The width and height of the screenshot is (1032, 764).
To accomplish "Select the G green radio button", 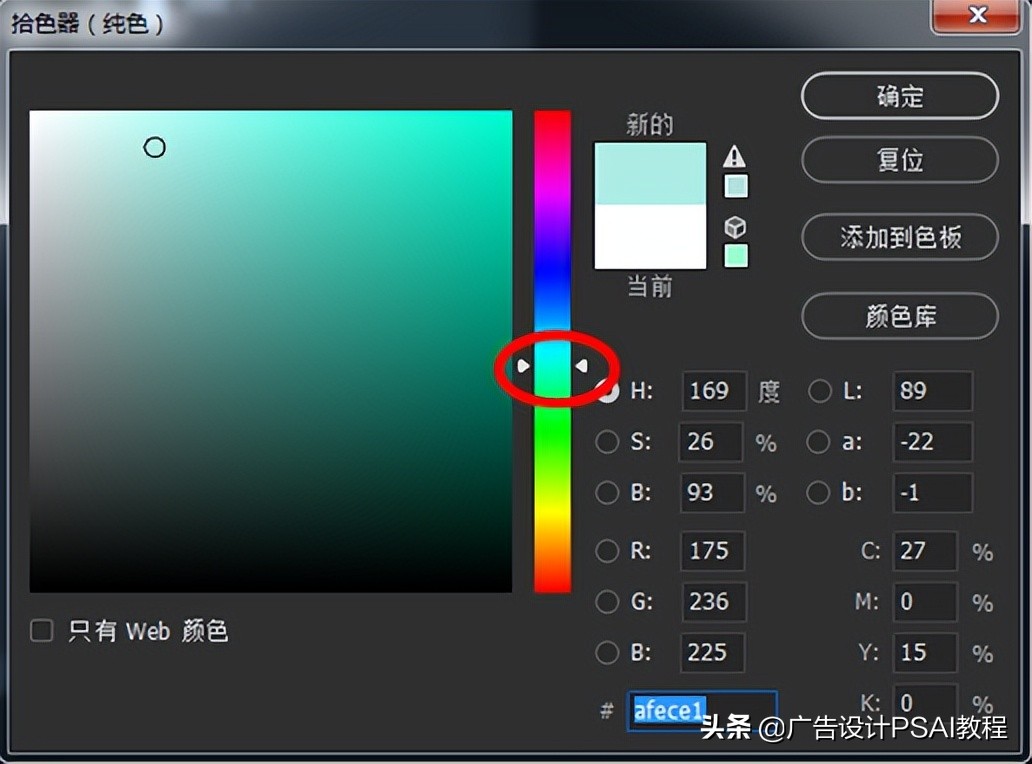I will pyautogui.click(x=607, y=601).
